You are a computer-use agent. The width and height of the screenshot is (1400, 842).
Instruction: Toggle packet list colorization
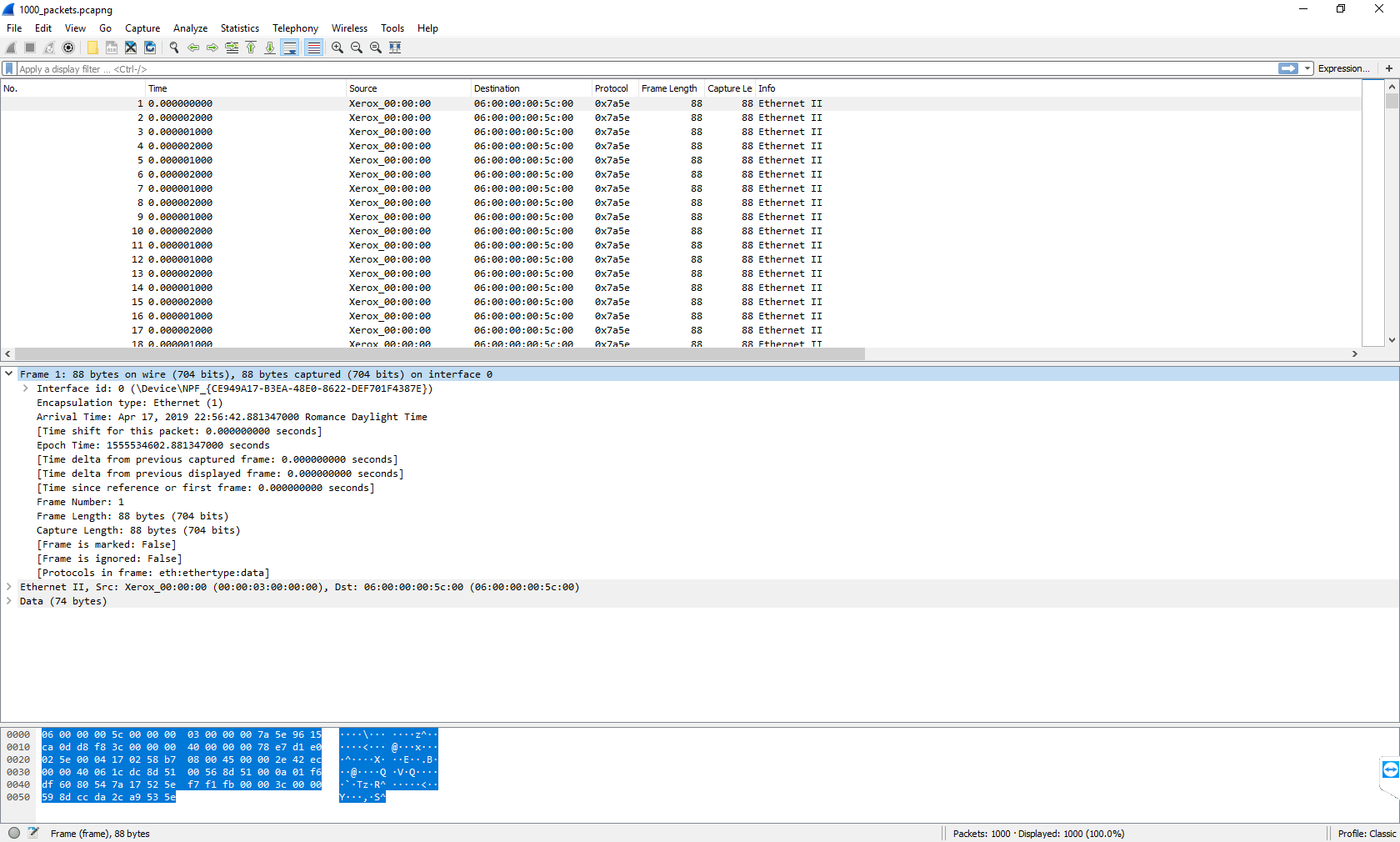(x=313, y=48)
